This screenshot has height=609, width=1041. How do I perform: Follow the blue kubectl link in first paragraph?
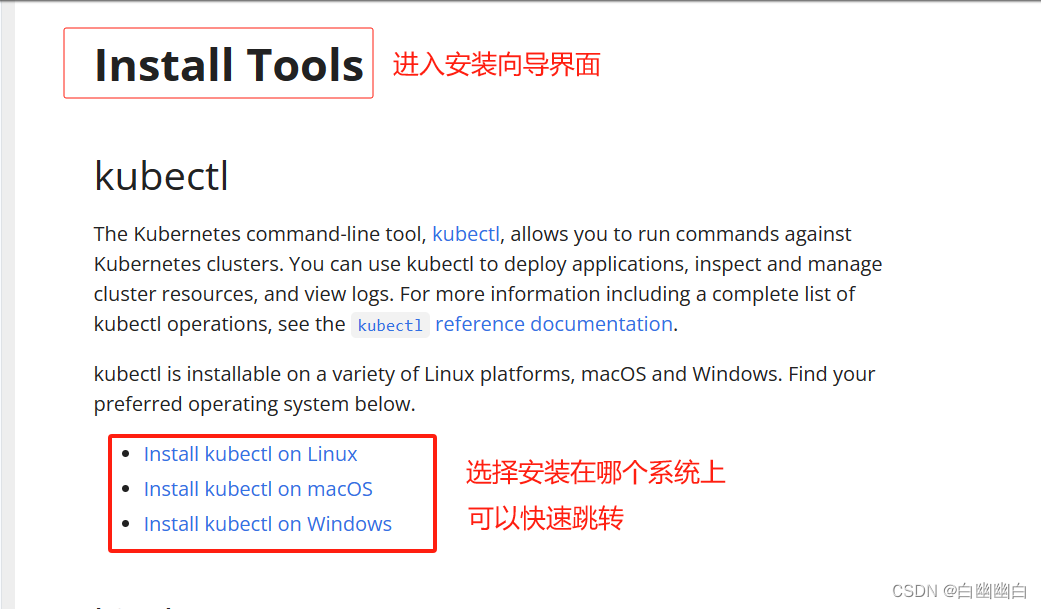(x=466, y=234)
